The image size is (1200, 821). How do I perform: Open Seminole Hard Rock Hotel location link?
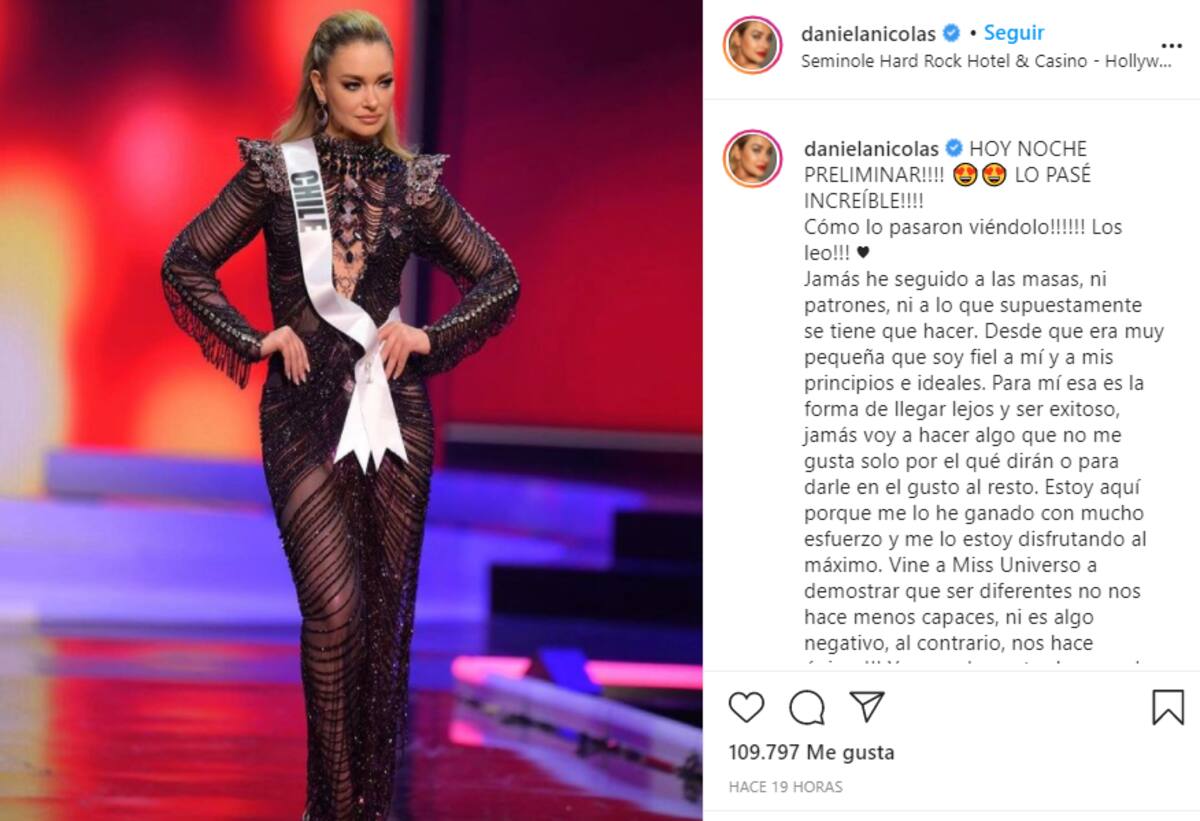(x=987, y=60)
